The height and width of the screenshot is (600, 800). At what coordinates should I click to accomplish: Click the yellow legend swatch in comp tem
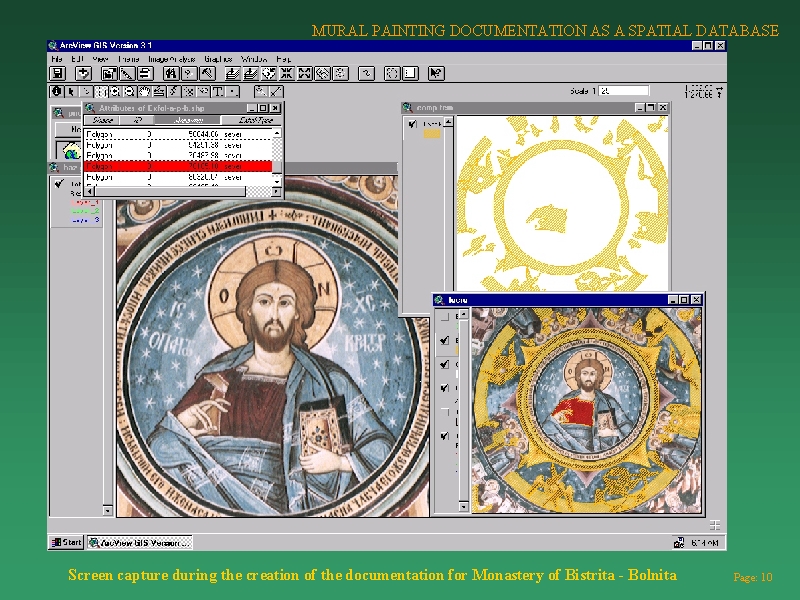click(x=432, y=134)
